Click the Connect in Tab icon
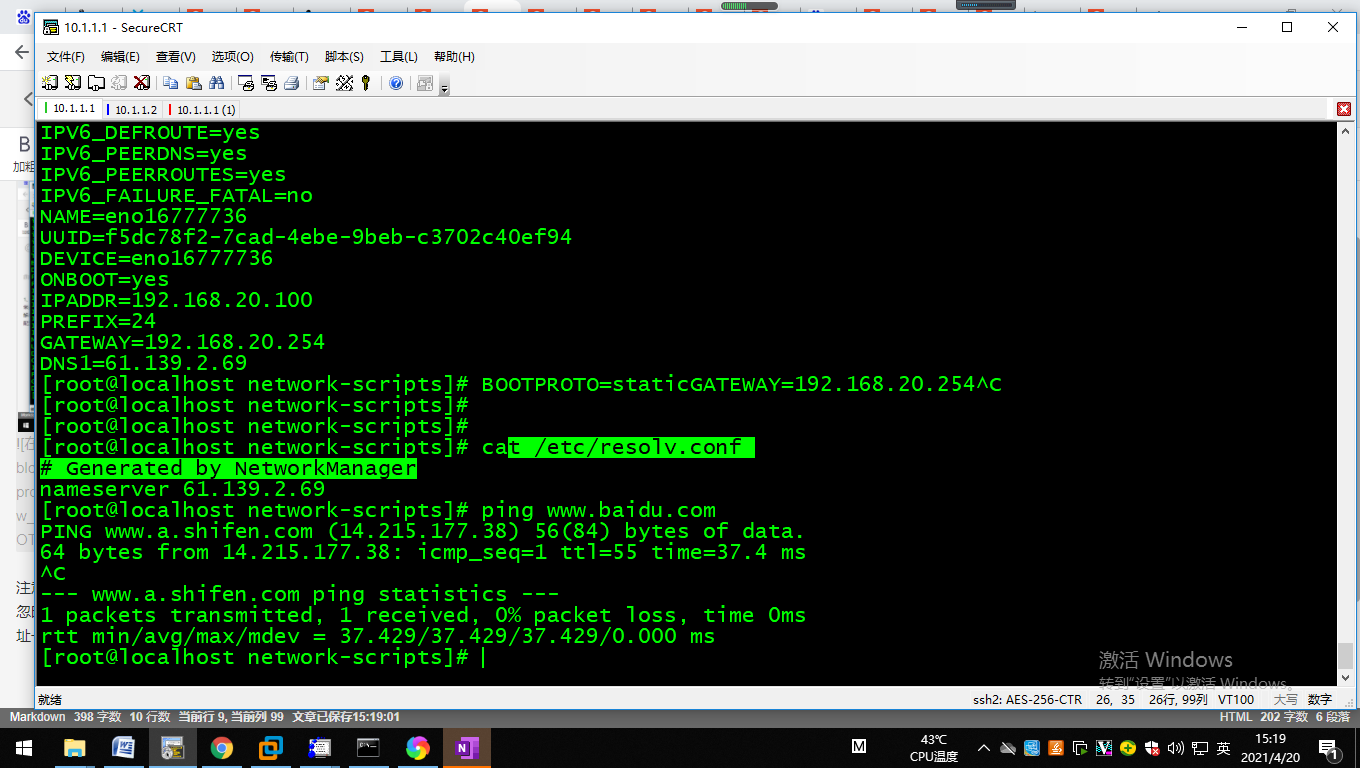The height and width of the screenshot is (768, 1360). tap(96, 83)
